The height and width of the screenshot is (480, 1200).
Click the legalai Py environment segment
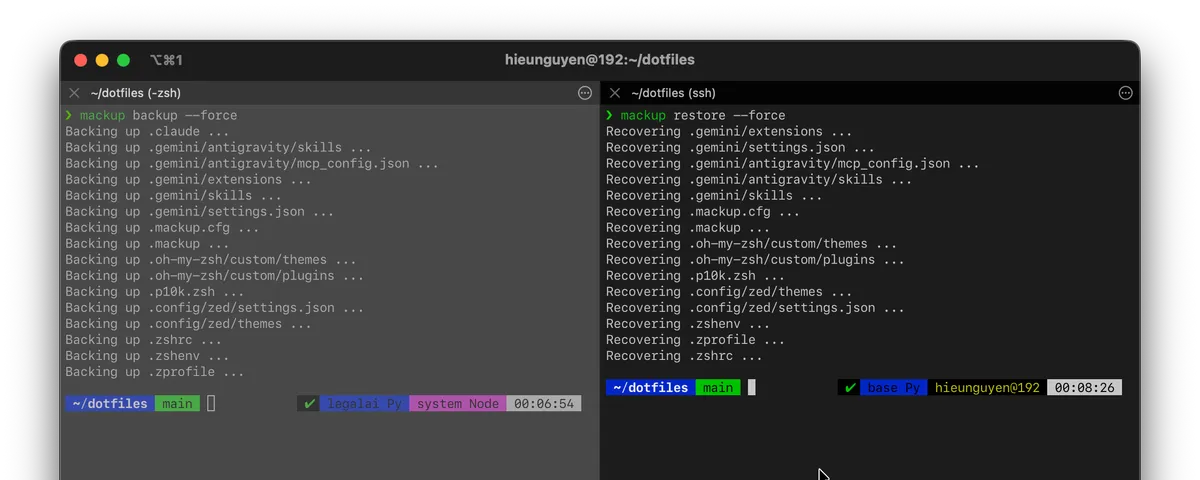tap(365, 404)
